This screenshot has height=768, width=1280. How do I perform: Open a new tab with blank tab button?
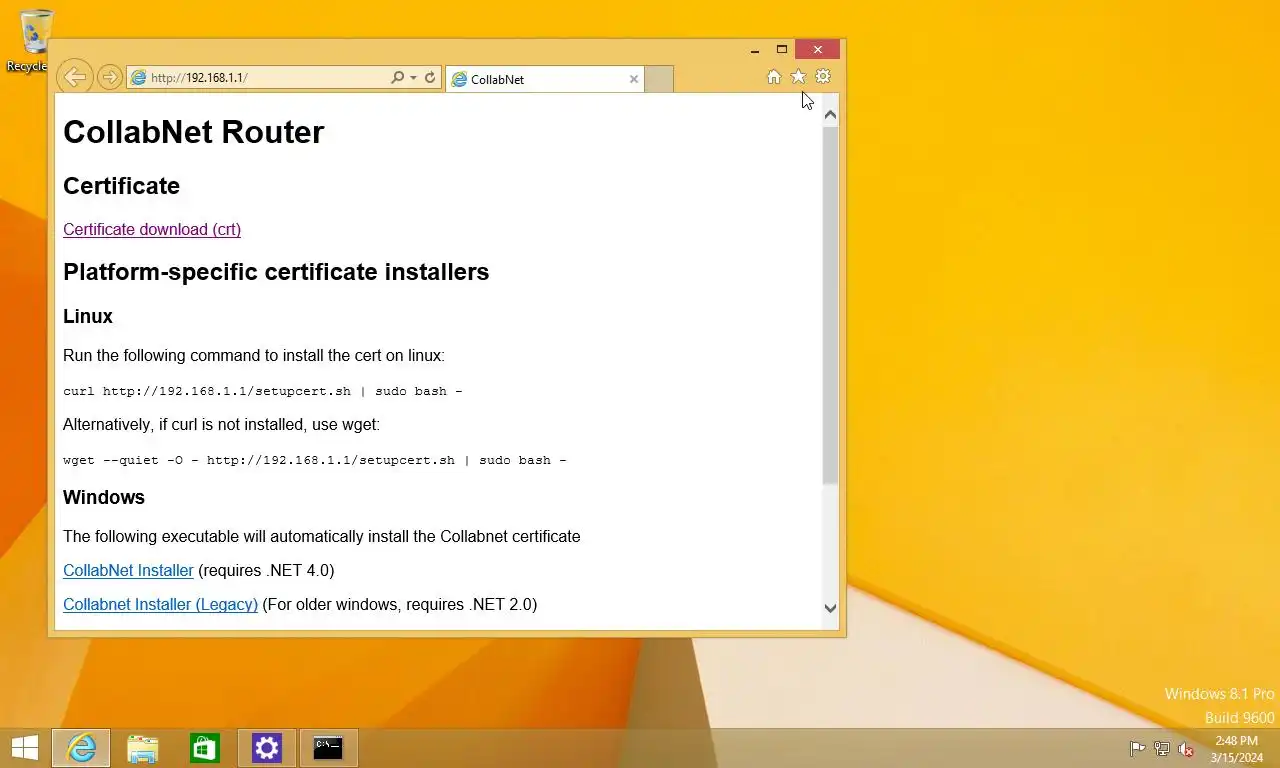(x=659, y=79)
